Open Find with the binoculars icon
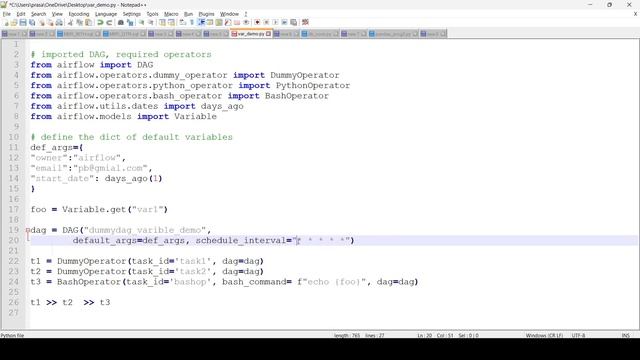Viewport: 640px width, 360px height. [121, 22]
